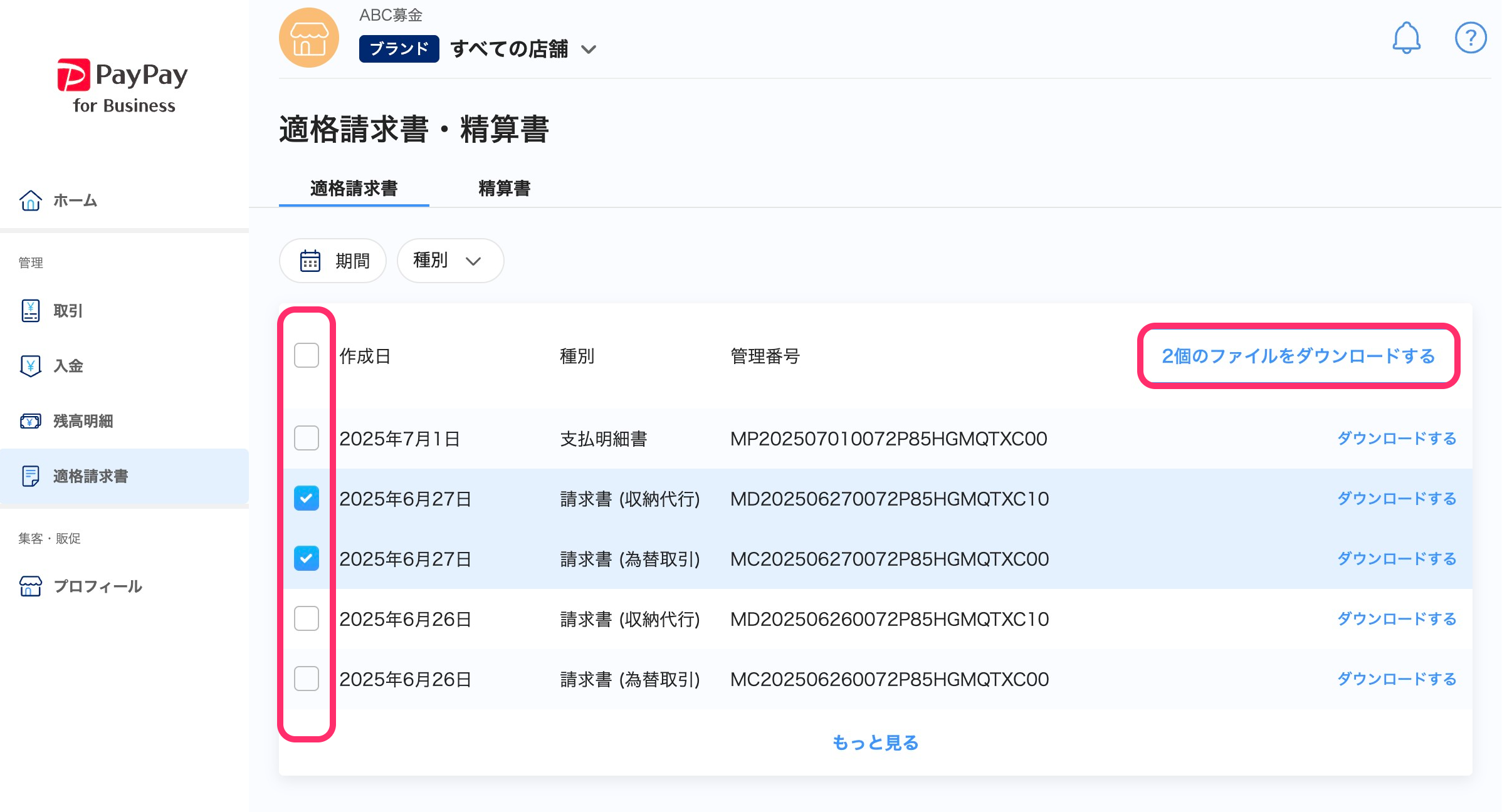Open 残高明細 in the sidebar
The image size is (1502, 812).
[124, 421]
